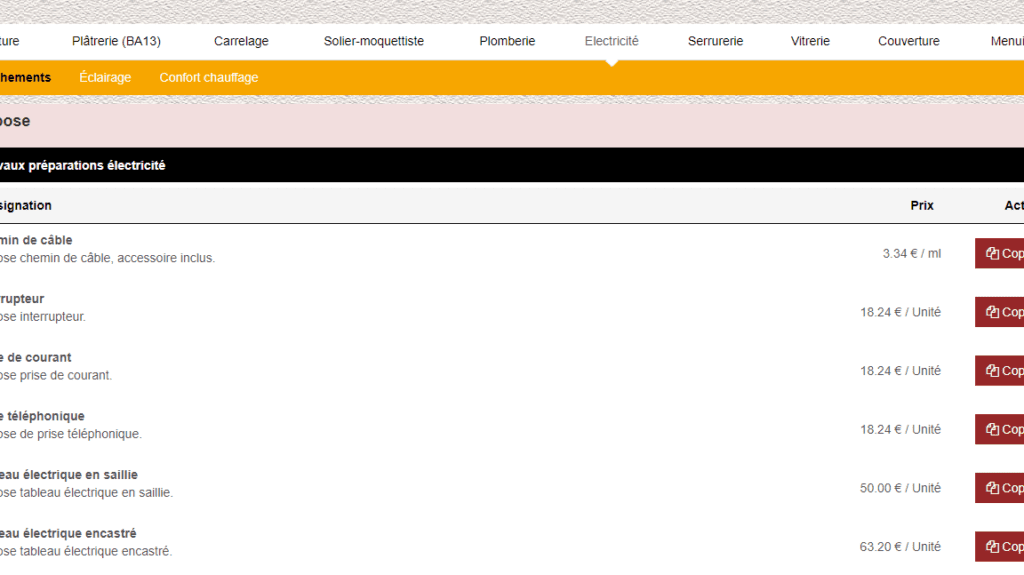Select the Éclairage sub-tab
The width and height of the screenshot is (1024, 575).
click(105, 78)
